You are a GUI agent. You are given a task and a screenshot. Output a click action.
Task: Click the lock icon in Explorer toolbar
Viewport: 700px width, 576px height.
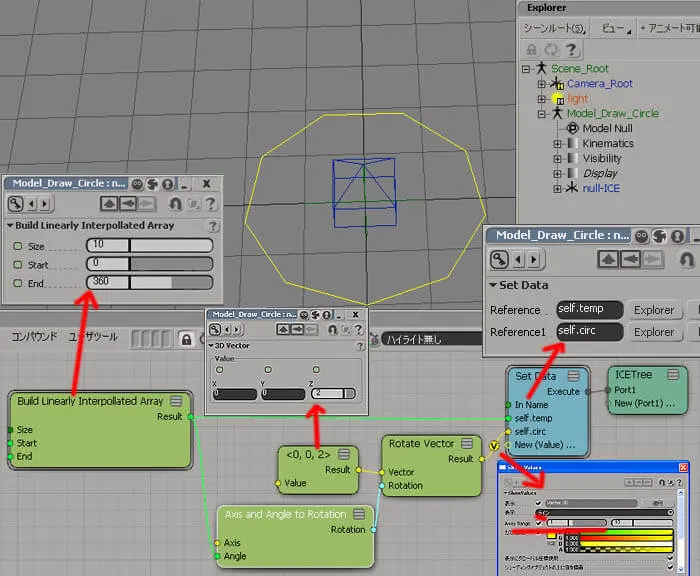531,50
